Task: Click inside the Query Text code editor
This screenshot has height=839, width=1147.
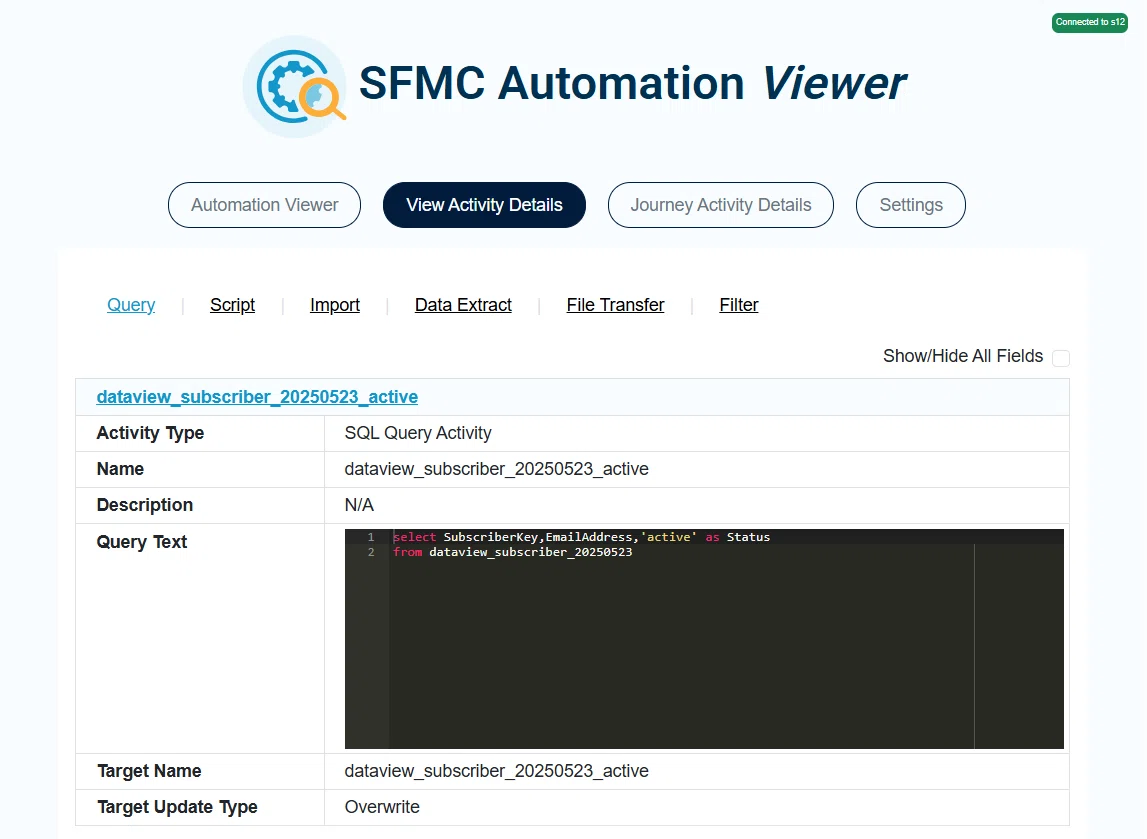Action: pos(704,639)
